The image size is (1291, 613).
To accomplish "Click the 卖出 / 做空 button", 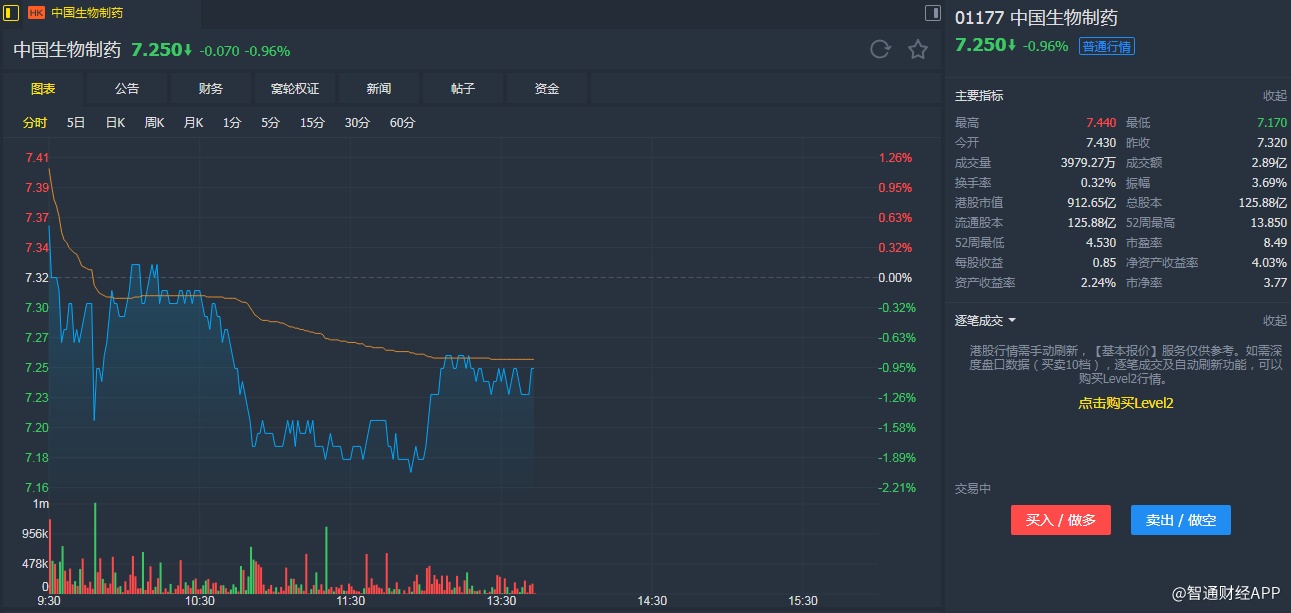I will point(1180,520).
